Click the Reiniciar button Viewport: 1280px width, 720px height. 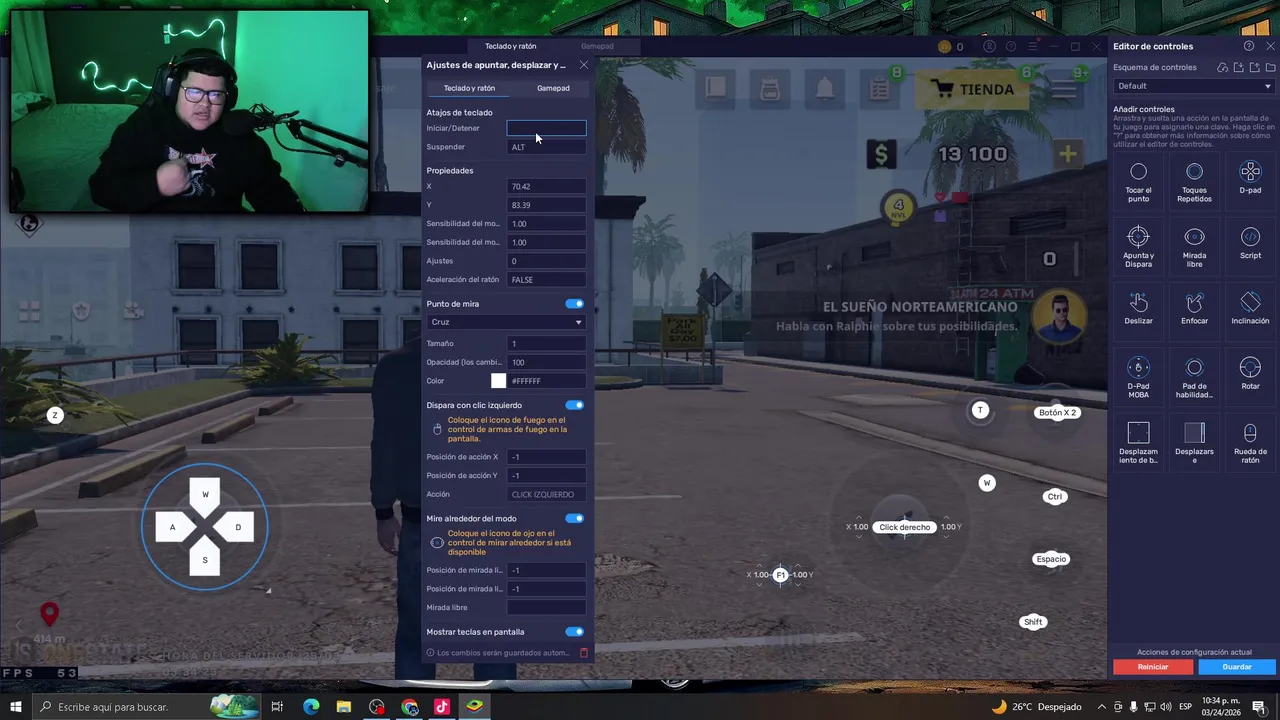click(x=1153, y=667)
